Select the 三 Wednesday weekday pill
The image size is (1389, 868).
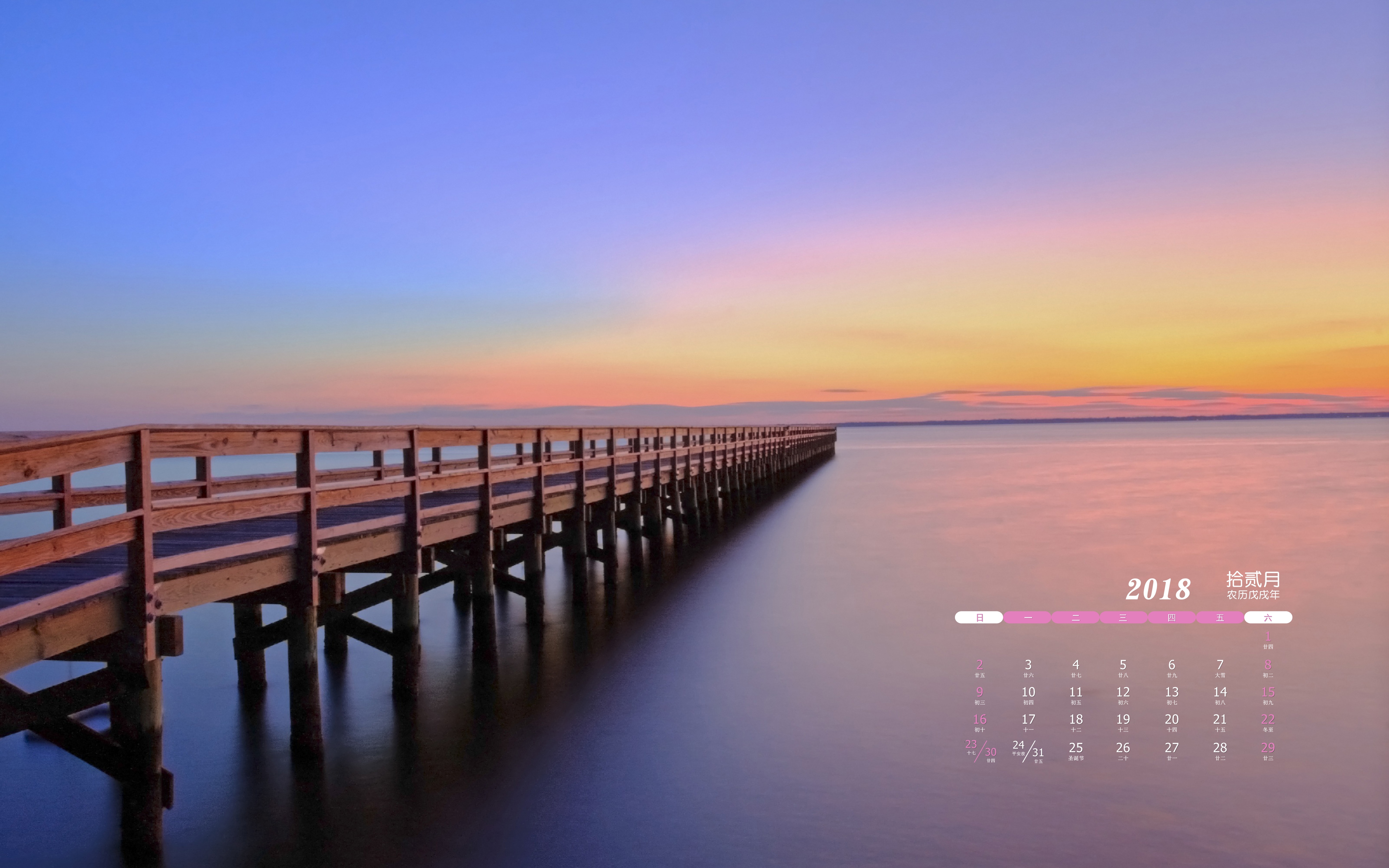[x=1123, y=617]
